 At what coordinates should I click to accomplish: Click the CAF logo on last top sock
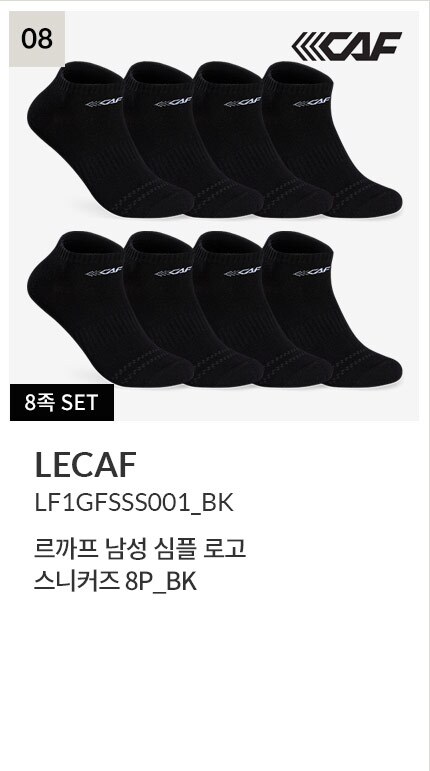click(312, 102)
